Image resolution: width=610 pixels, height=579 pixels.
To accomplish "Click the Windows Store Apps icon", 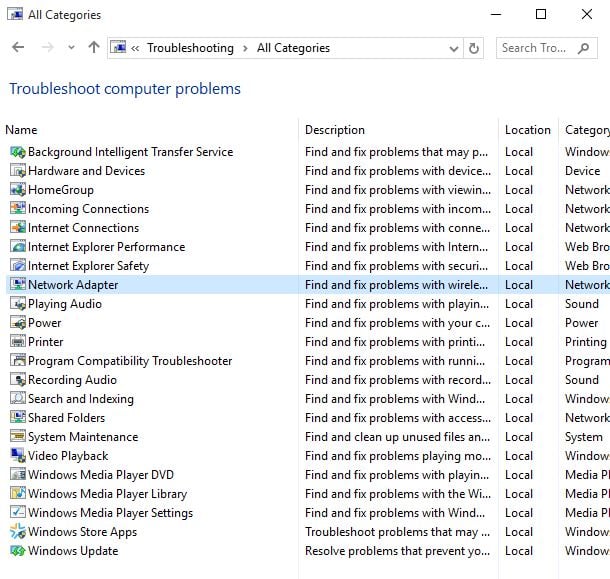I will click(x=18, y=532).
